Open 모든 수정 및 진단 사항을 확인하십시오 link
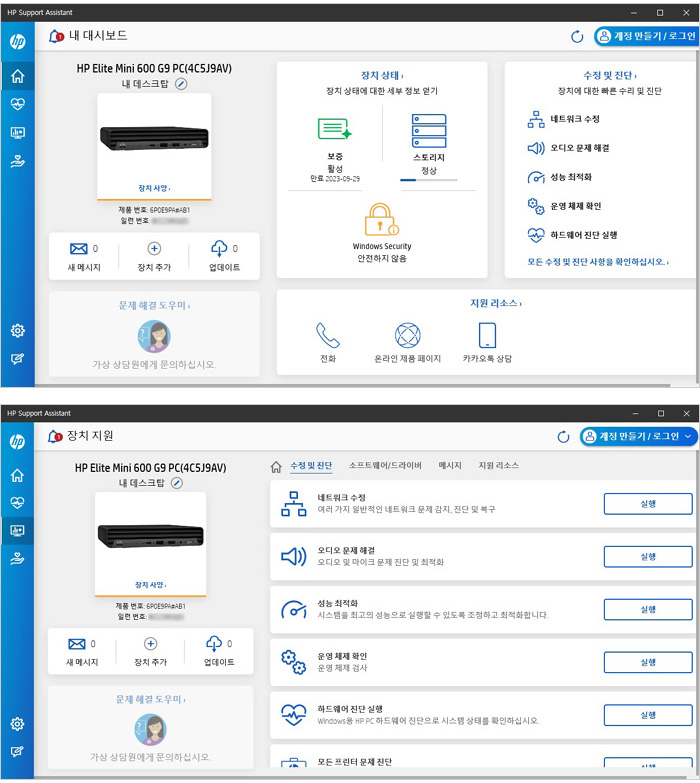 click(x=597, y=262)
